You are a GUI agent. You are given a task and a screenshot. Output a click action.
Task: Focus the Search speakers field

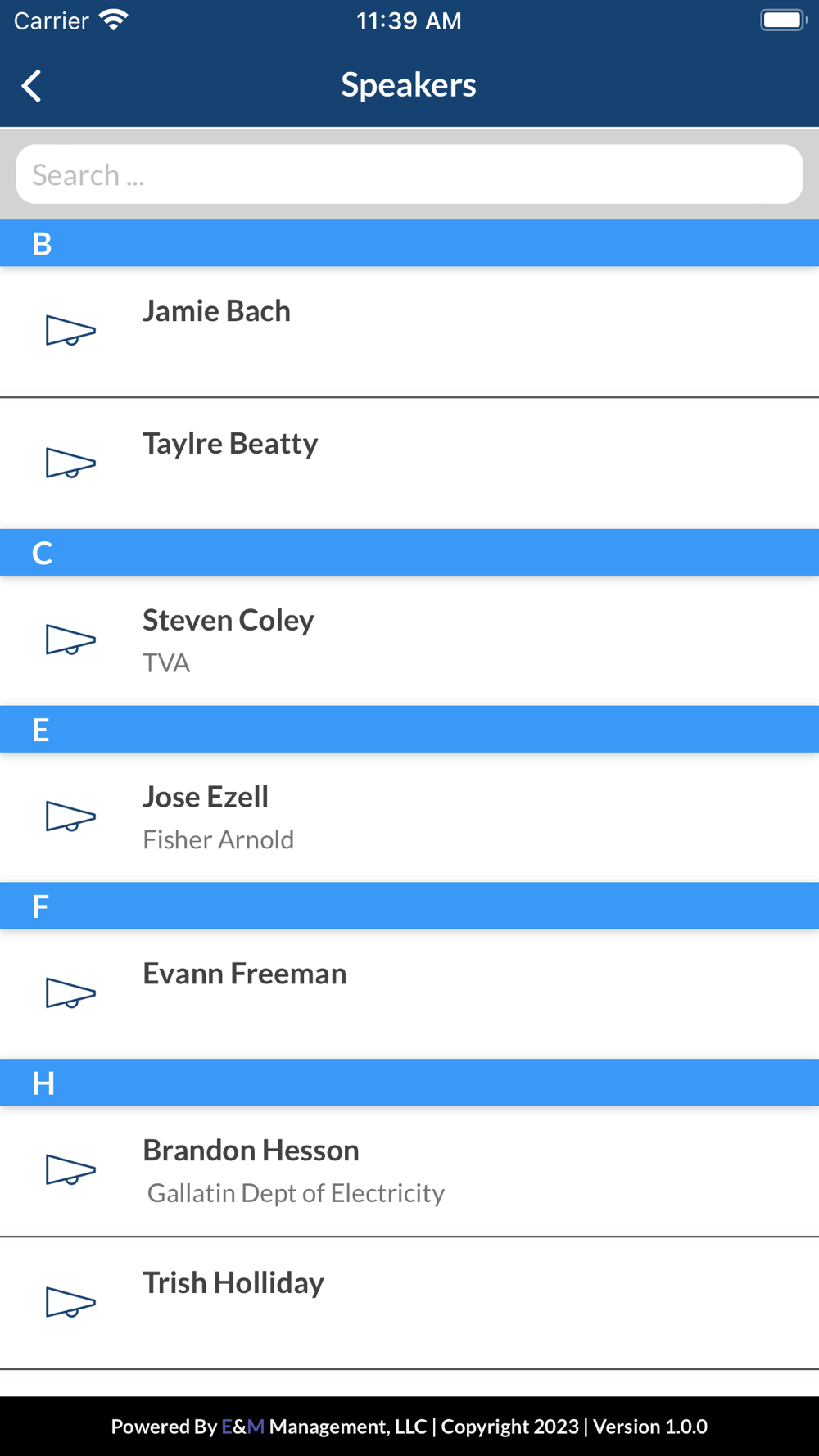point(409,174)
